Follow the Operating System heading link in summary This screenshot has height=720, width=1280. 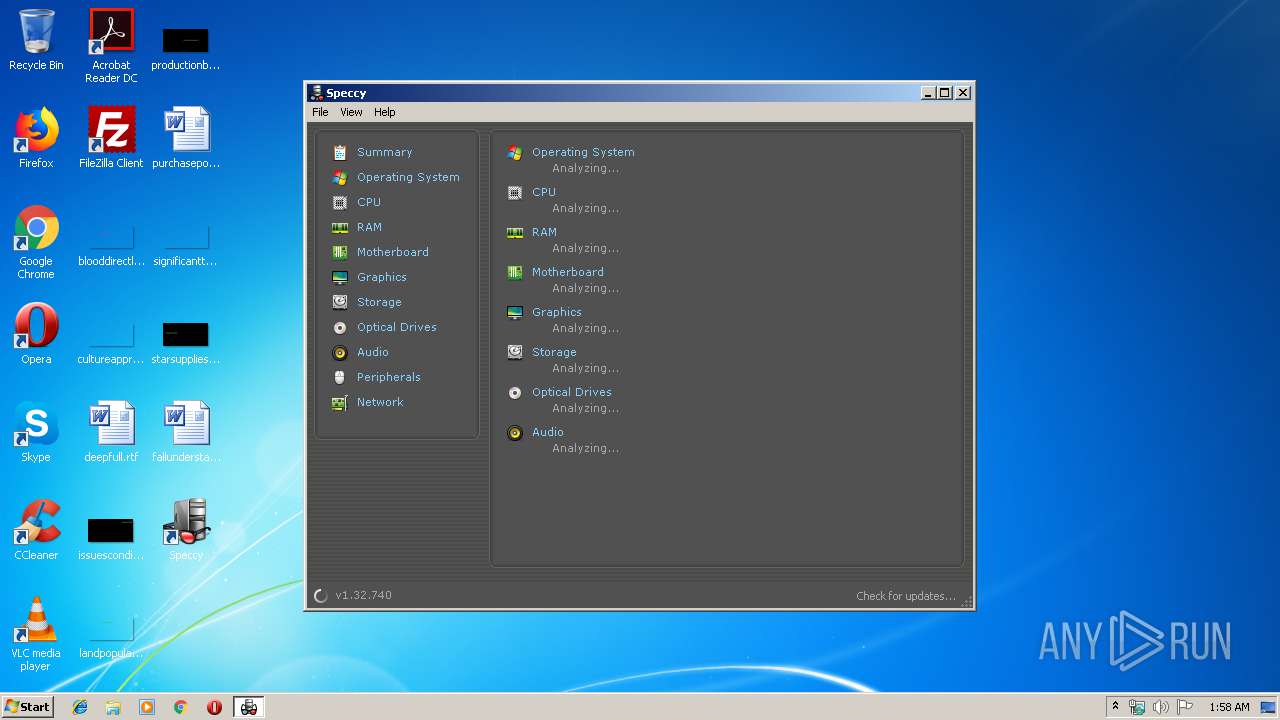point(583,152)
